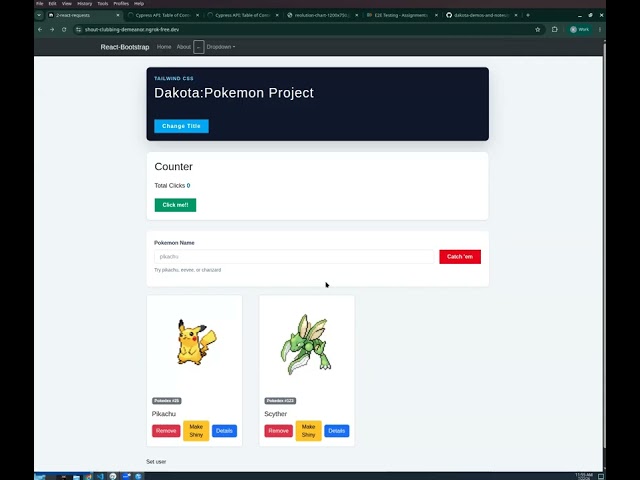
Task: Make Pikachu shiny
Action: click(196, 431)
